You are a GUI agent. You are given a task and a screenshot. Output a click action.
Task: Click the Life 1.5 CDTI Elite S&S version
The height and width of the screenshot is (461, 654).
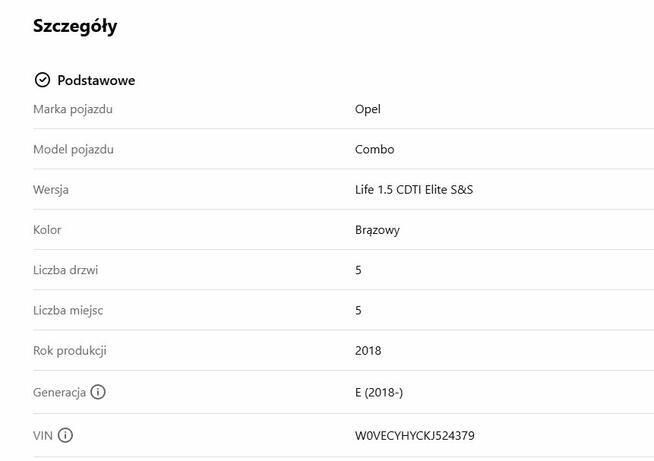click(x=414, y=189)
